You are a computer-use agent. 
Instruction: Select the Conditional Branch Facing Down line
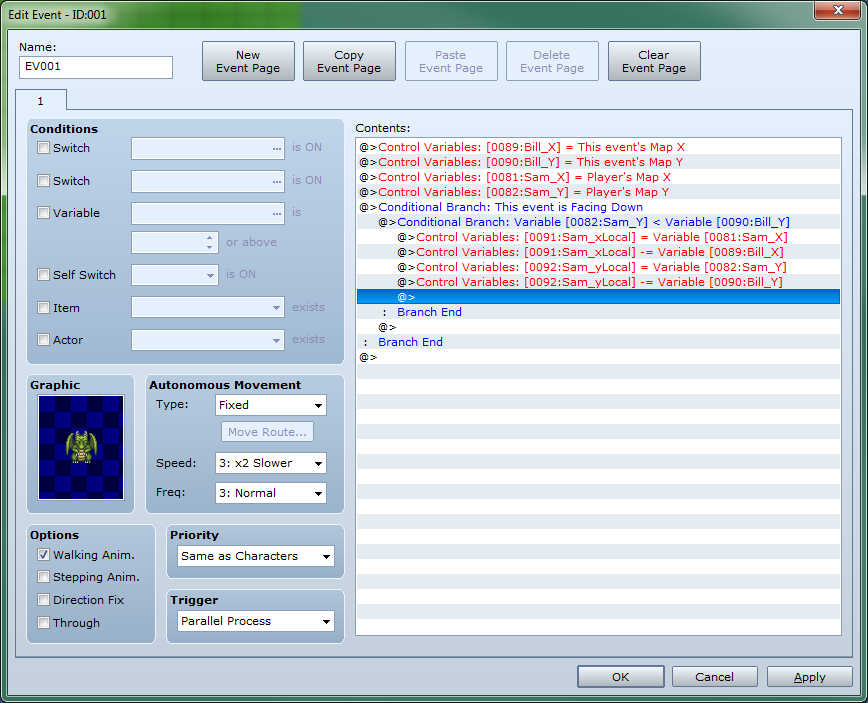pyautogui.click(x=510, y=207)
